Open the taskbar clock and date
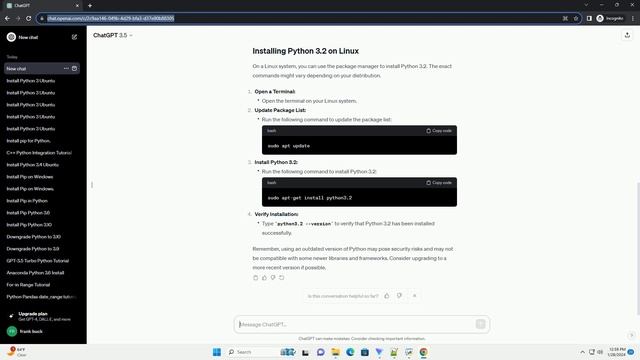The width and height of the screenshot is (640, 360). coord(616,352)
